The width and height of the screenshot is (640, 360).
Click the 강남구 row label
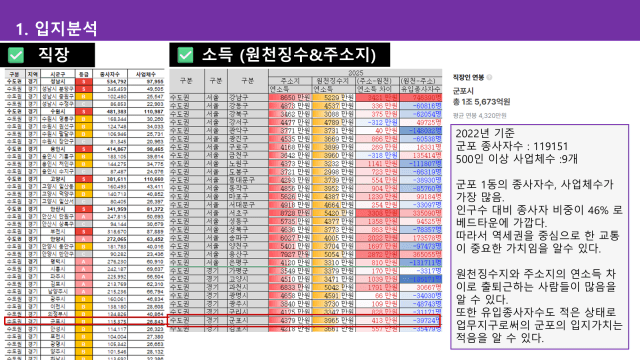248,98
